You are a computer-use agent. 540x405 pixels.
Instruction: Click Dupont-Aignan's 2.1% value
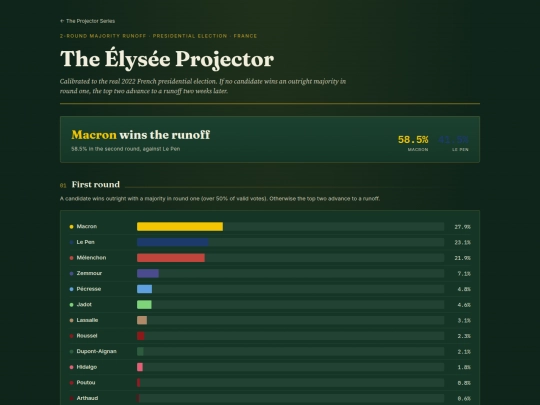[464, 352]
